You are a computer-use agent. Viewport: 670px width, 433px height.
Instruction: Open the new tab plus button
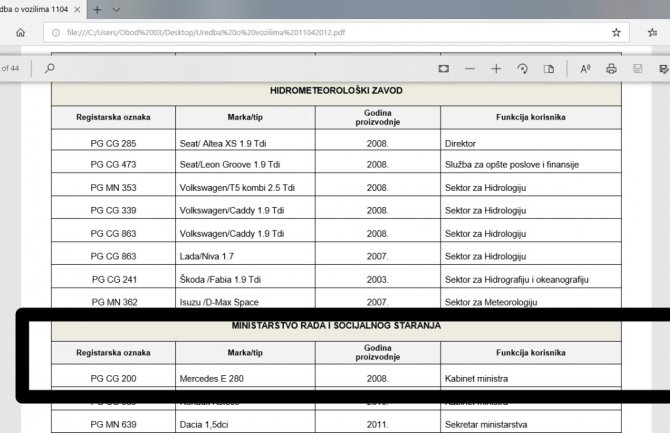pos(97,9)
